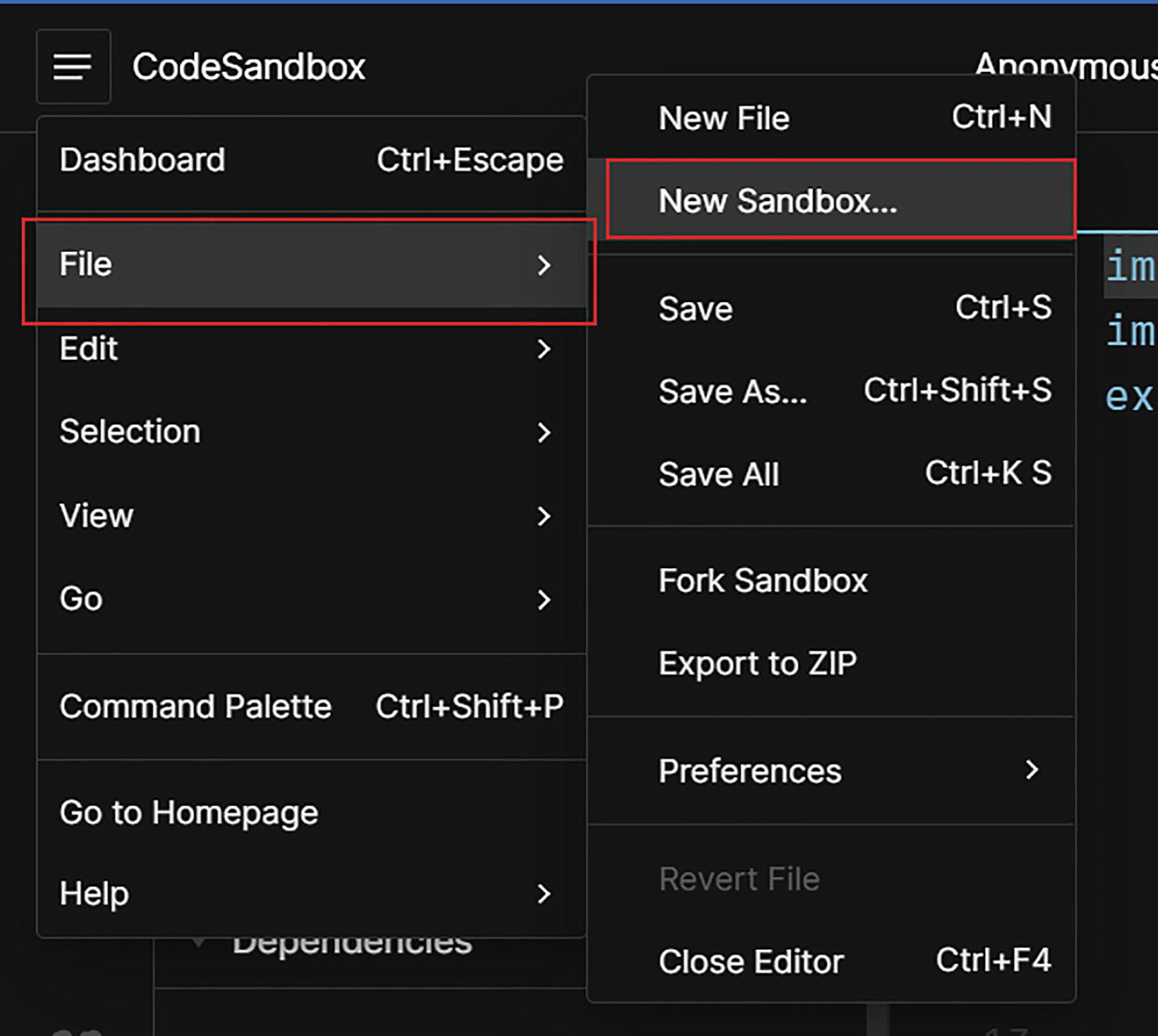This screenshot has width=1158, height=1036.
Task: Expand the Preferences submenu arrow
Action: pyautogui.click(x=1032, y=770)
